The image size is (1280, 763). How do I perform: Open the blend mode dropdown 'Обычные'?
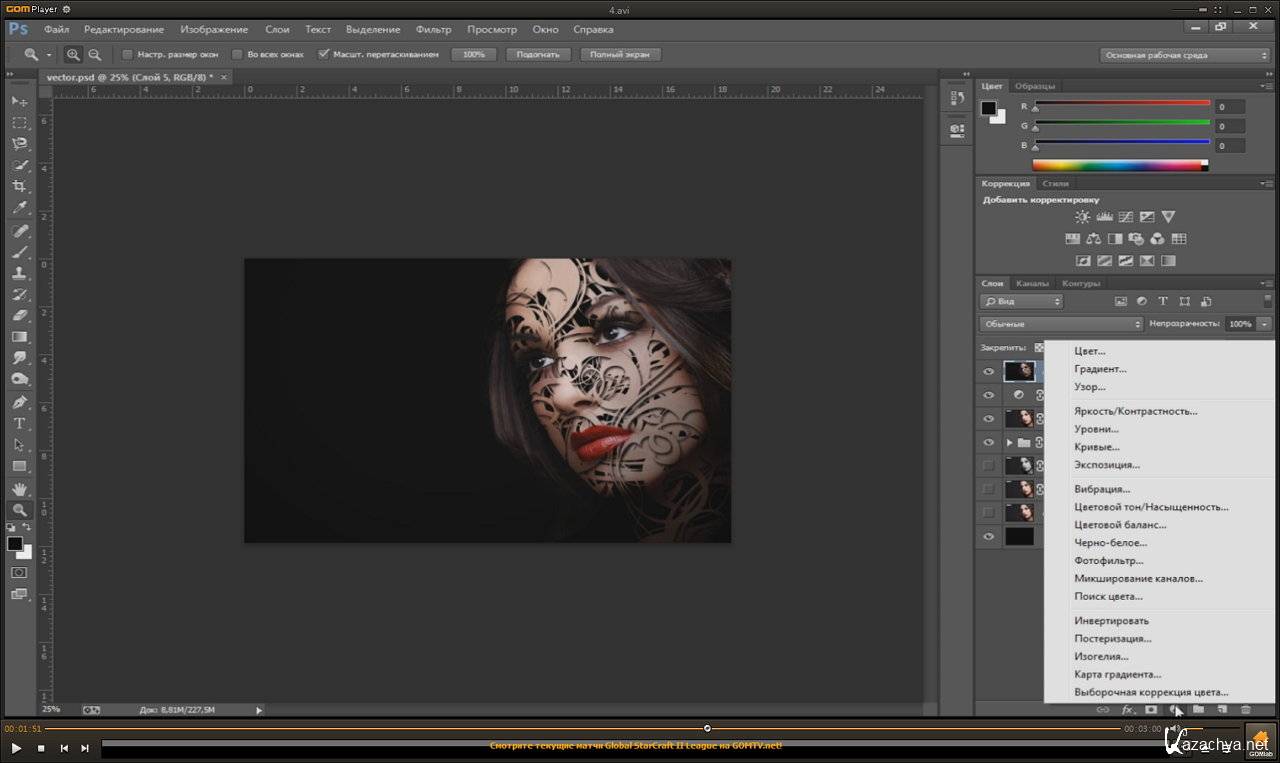pyautogui.click(x=1061, y=324)
